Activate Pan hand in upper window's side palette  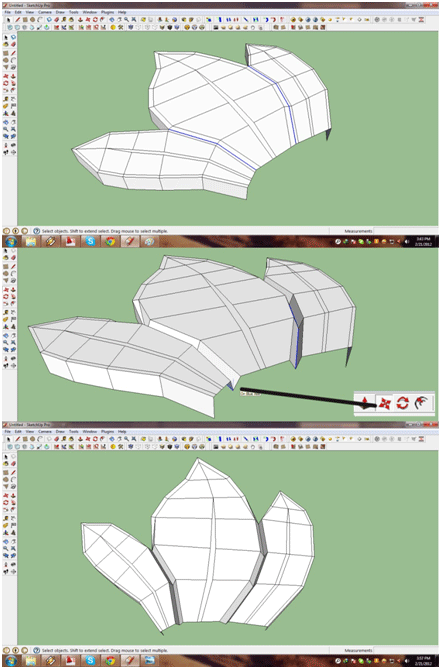pos(13,122)
